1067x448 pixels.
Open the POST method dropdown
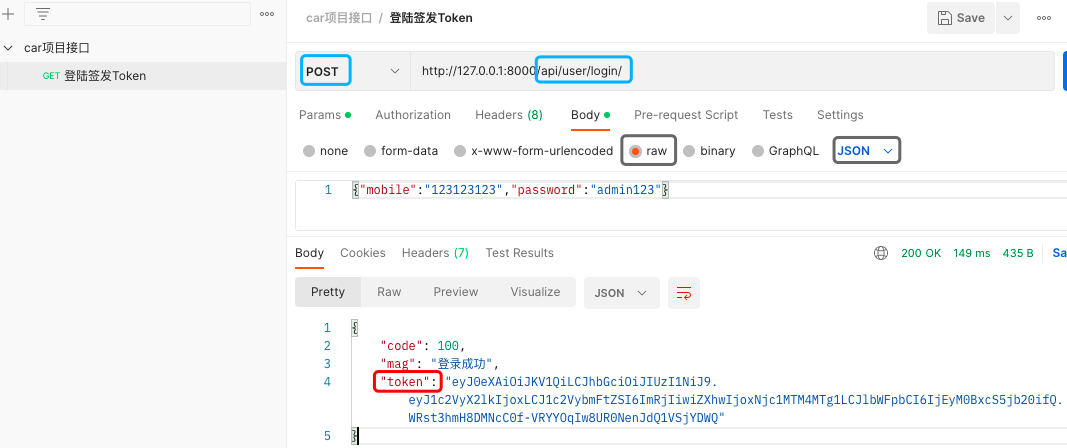pos(352,71)
